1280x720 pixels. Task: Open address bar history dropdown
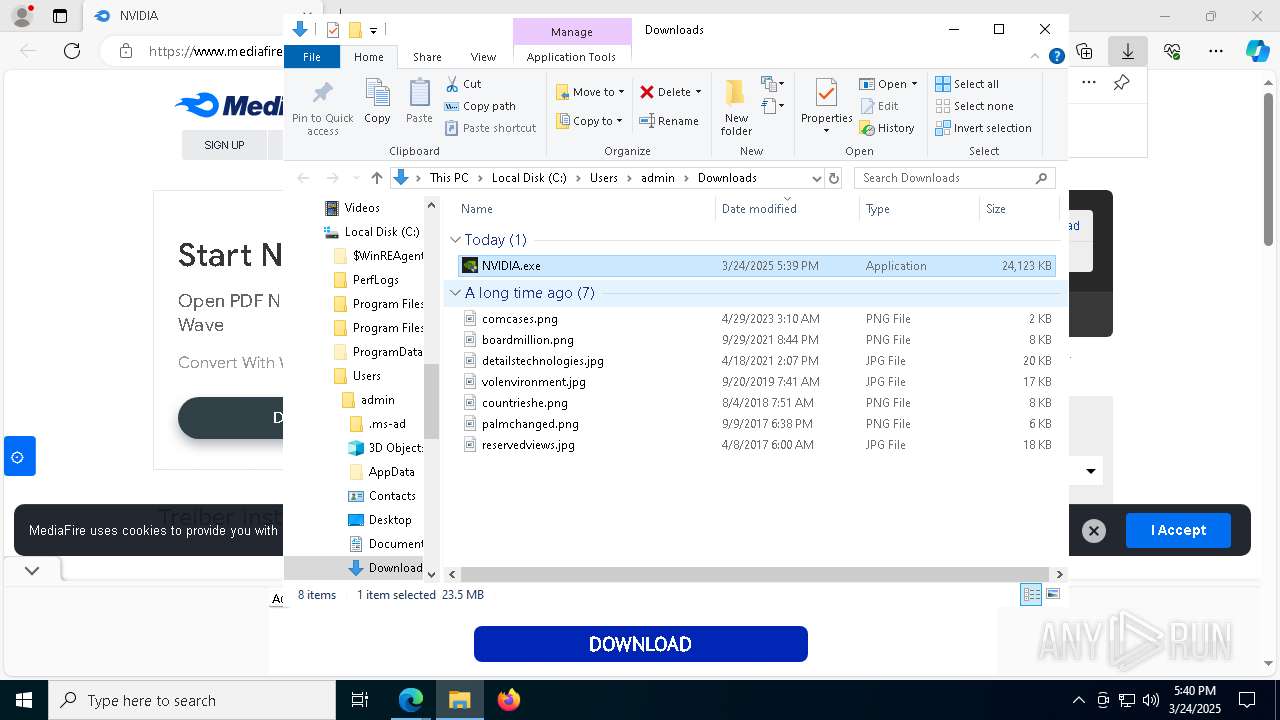tap(816, 178)
